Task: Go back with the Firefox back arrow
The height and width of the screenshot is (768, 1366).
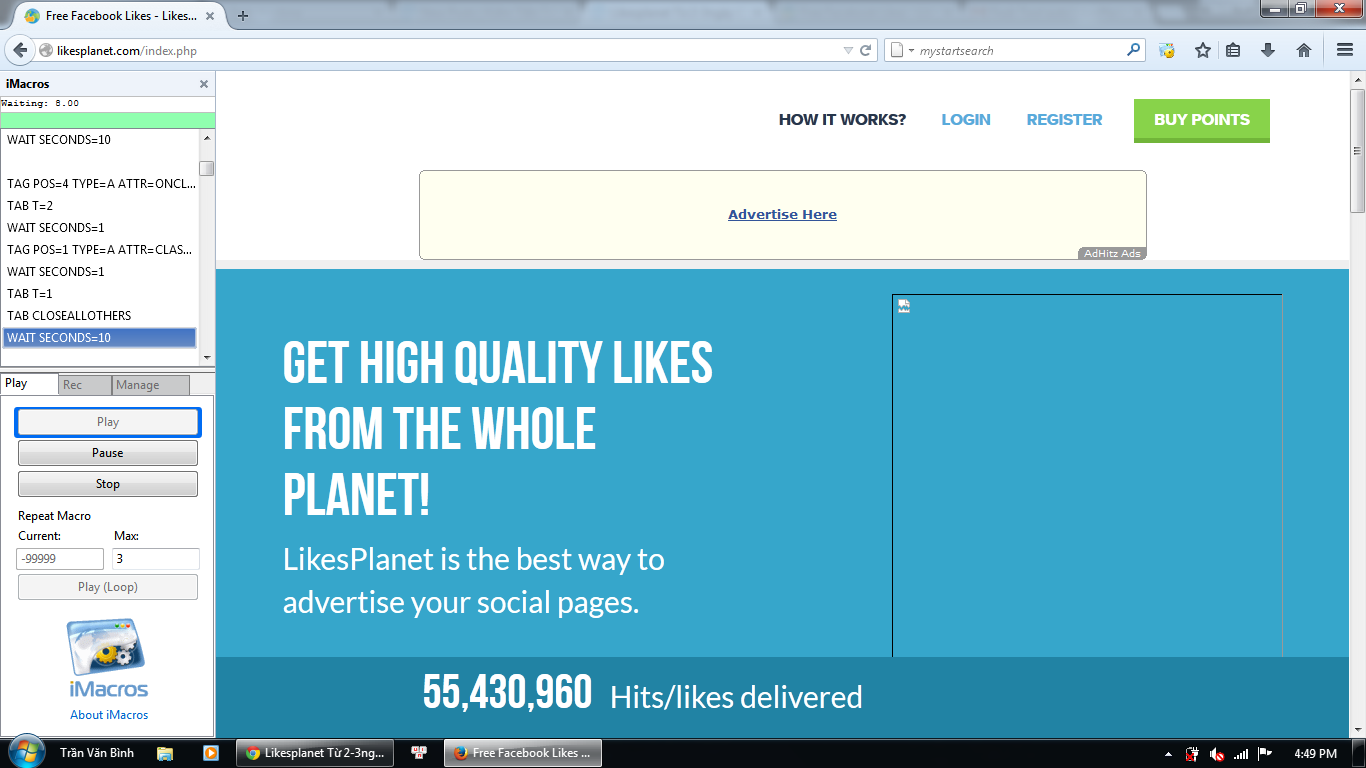Action: tap(21, 50)
